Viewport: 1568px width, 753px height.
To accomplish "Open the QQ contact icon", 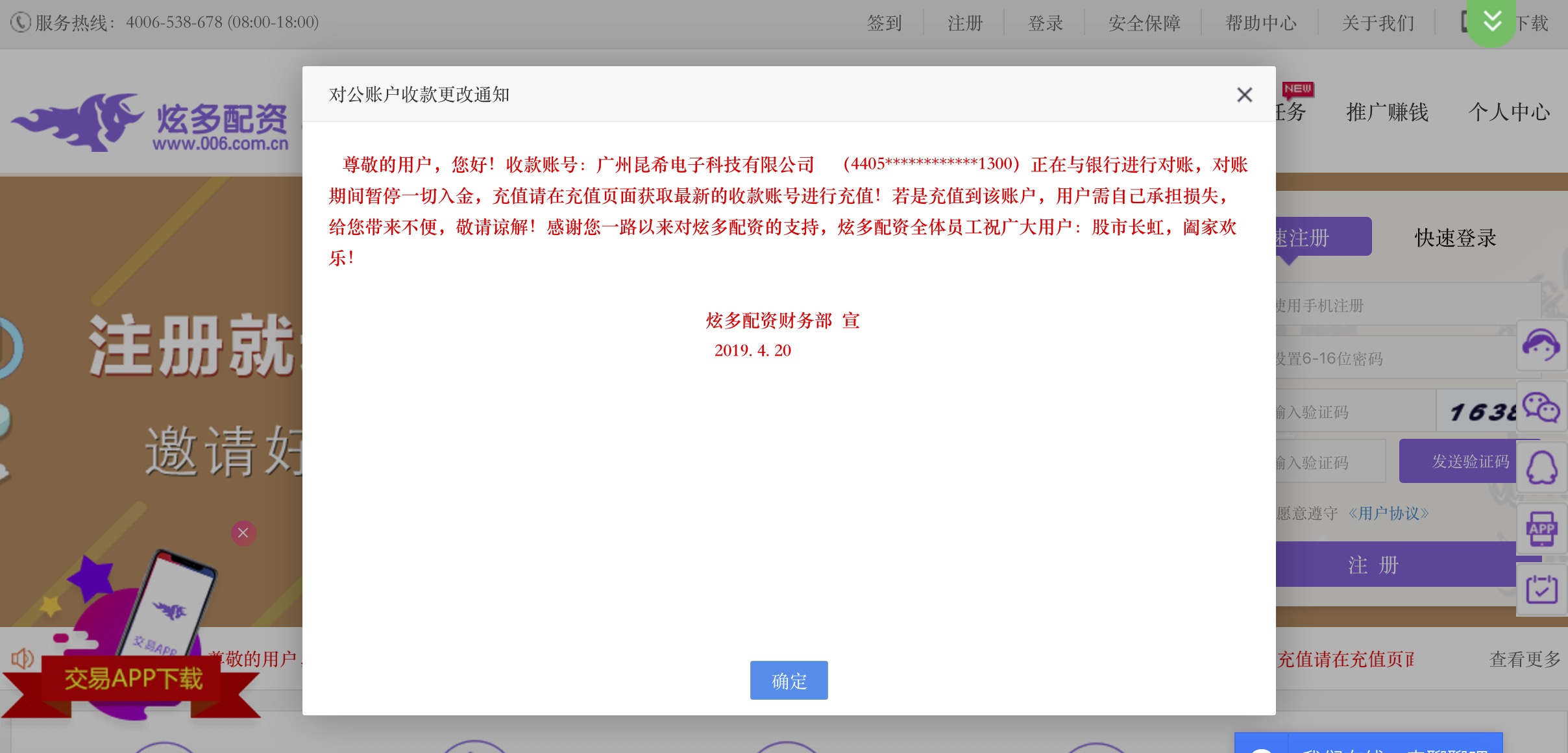I will click(x=1543, y=466).
